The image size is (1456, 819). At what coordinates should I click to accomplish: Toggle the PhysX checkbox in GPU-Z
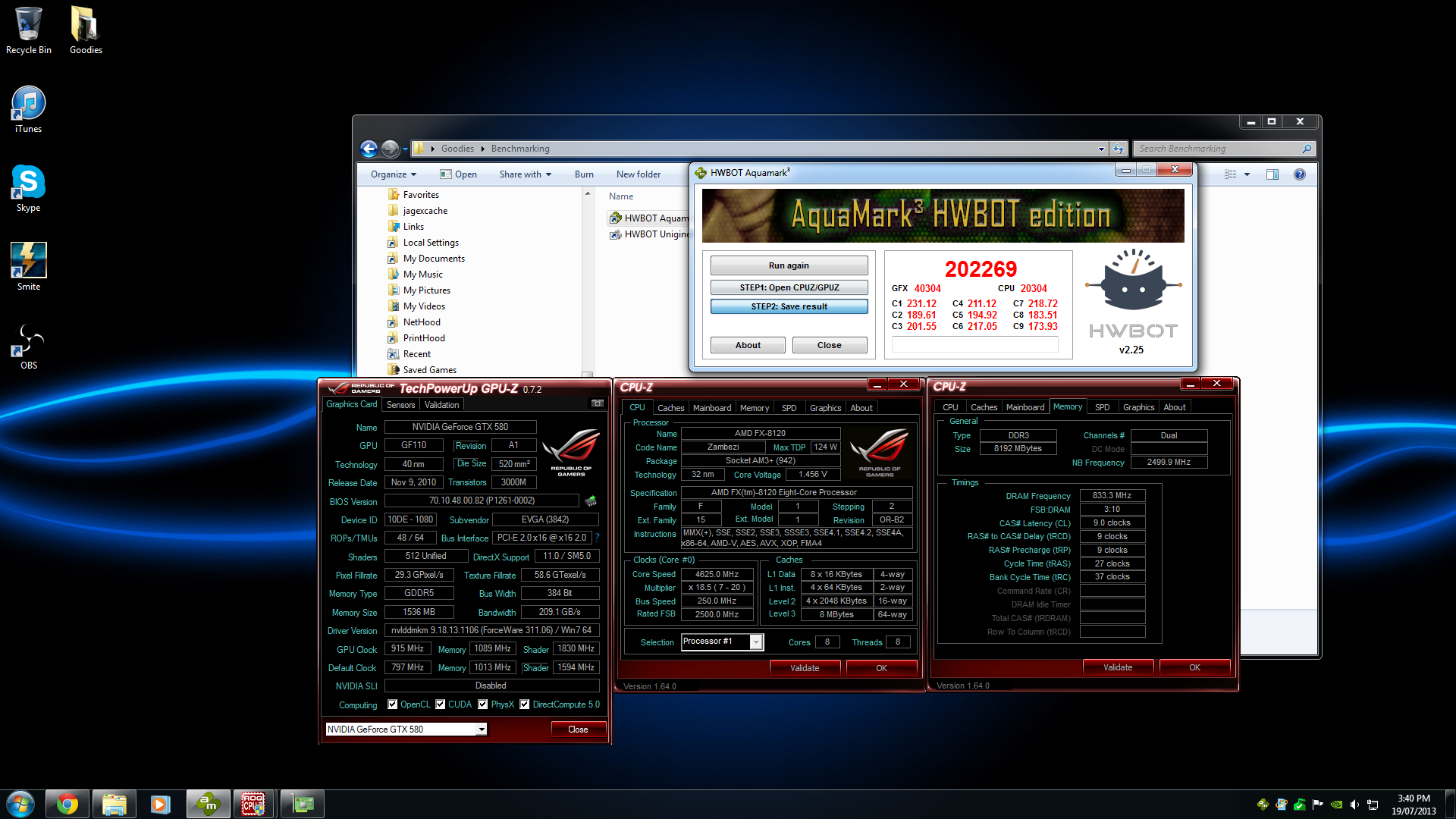click(x=482, y=704)
